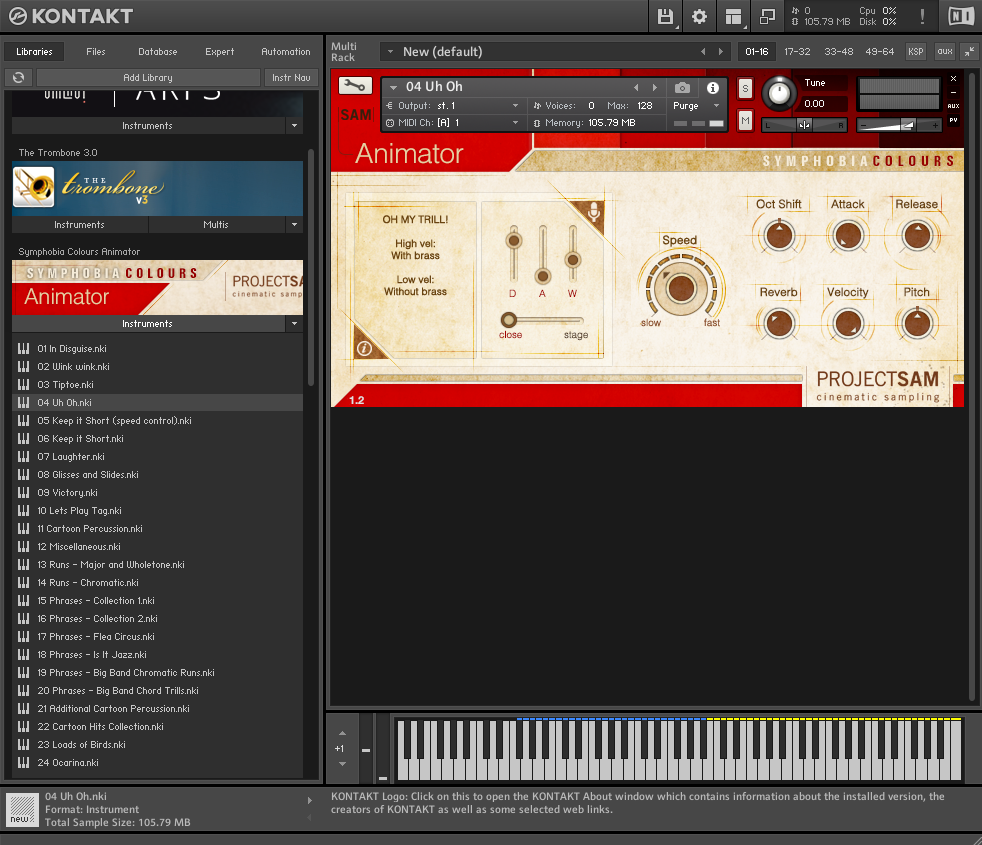Click the Speed knob

(680, 288)
